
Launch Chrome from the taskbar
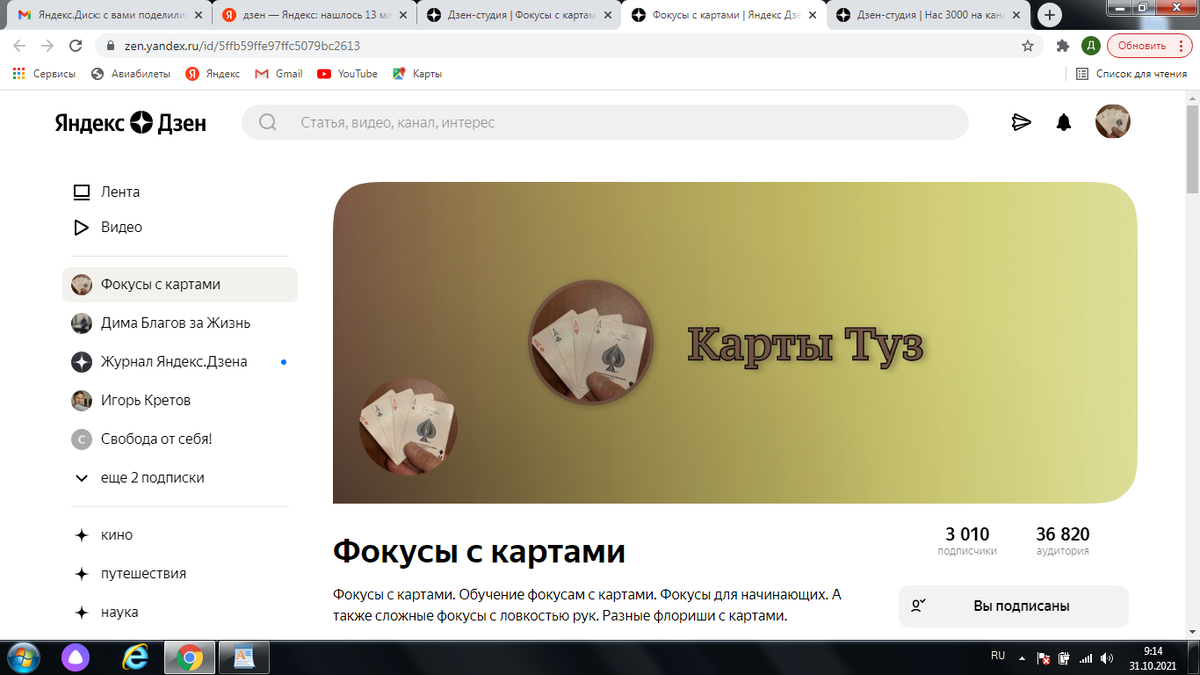[x=189, y=657]
